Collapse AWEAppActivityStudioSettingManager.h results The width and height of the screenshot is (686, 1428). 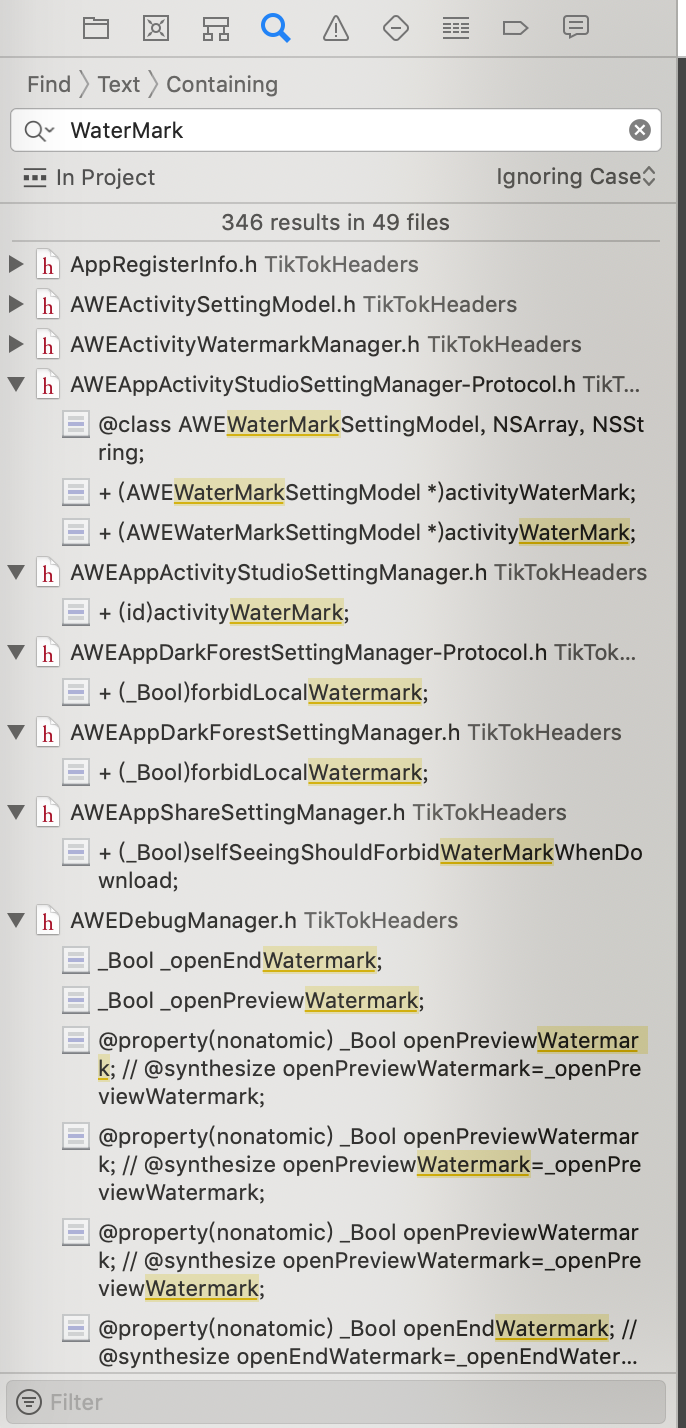click(15, 572)
